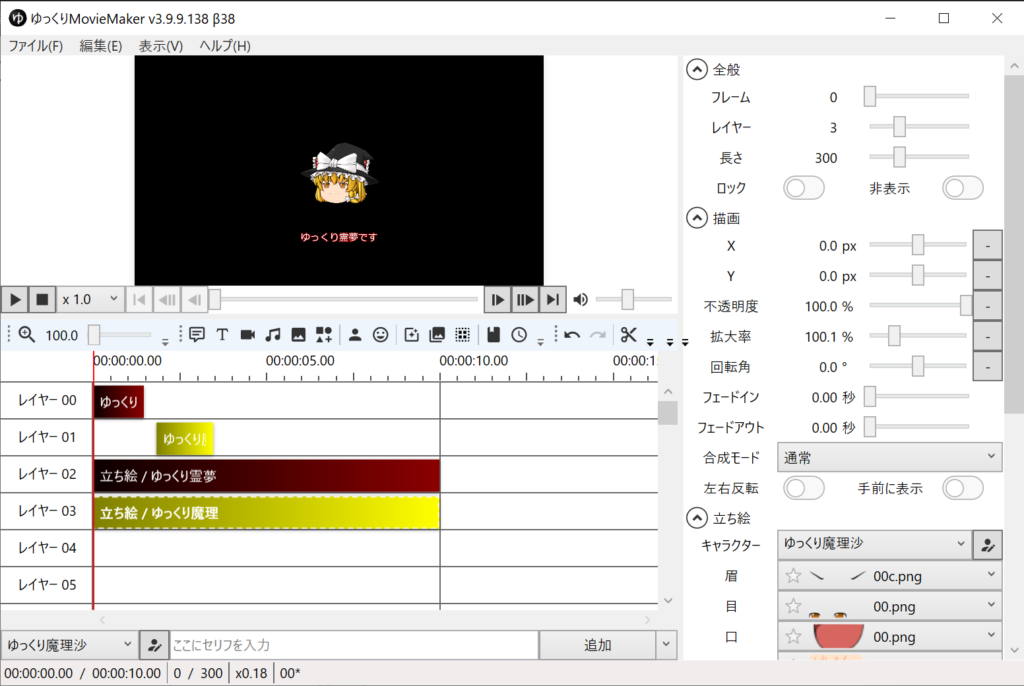Click the clock toolbar icon
Screen dimensions: 1024x686
(x=519, y=335)
